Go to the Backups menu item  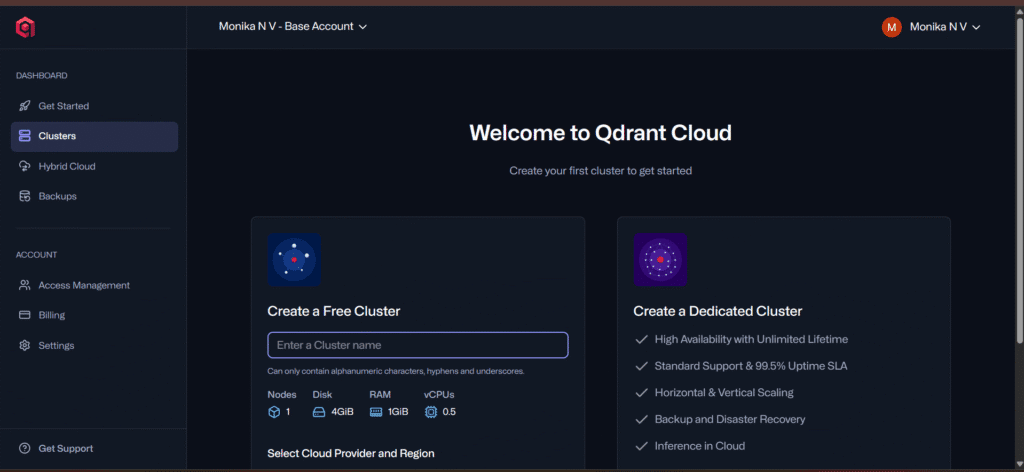tap(57, 197)
